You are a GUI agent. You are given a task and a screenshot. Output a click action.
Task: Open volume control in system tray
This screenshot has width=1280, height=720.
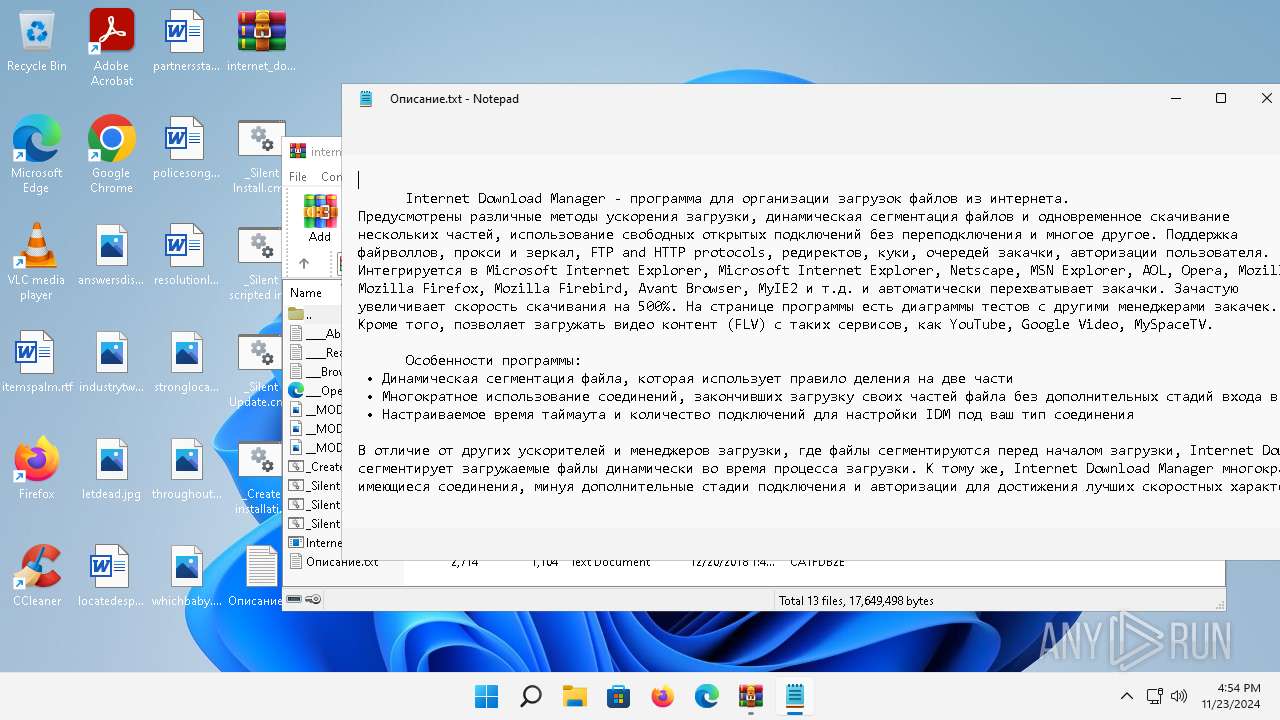click(x=1179, y=696)
